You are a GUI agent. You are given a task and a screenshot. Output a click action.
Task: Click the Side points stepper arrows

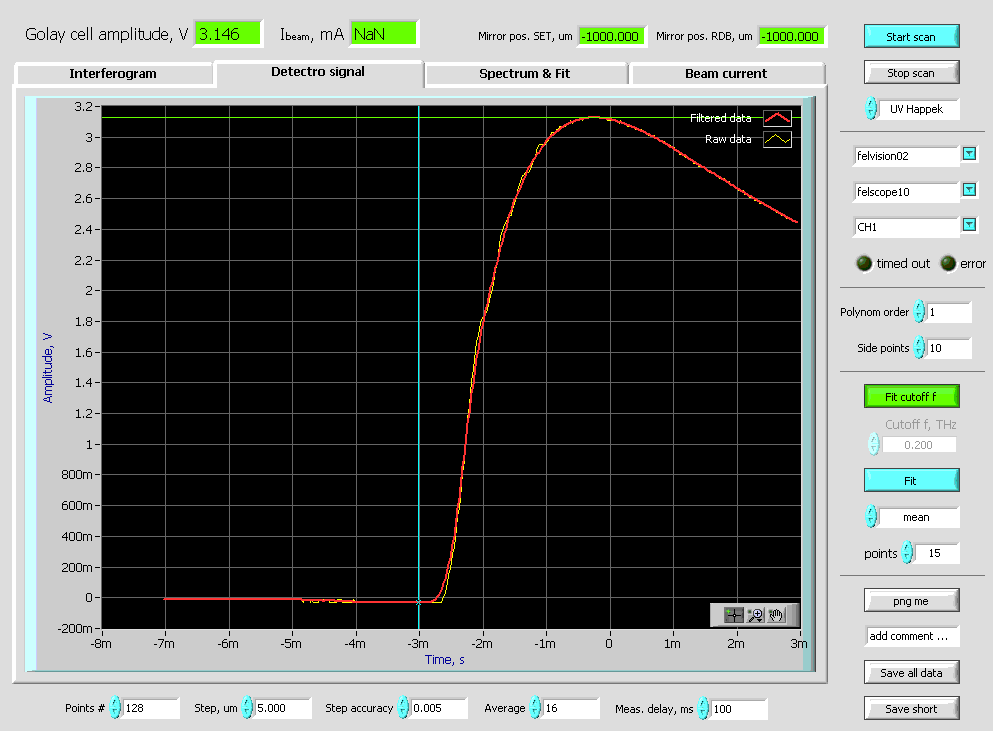click(920, 348)
